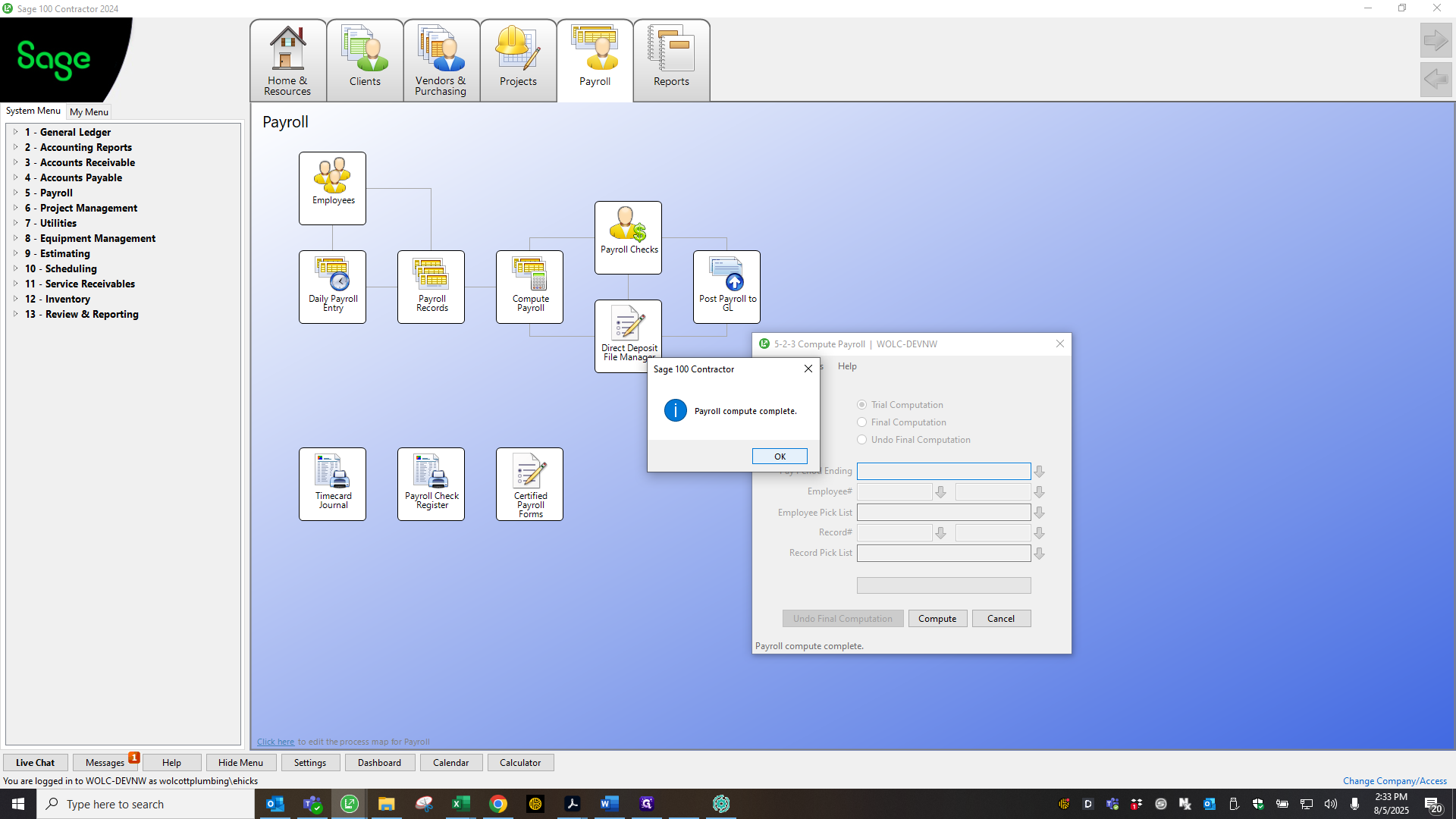The image size is (1456, 819).
Task: Open Employee Pick List dropdown arrow
Action: (1040, 513)
